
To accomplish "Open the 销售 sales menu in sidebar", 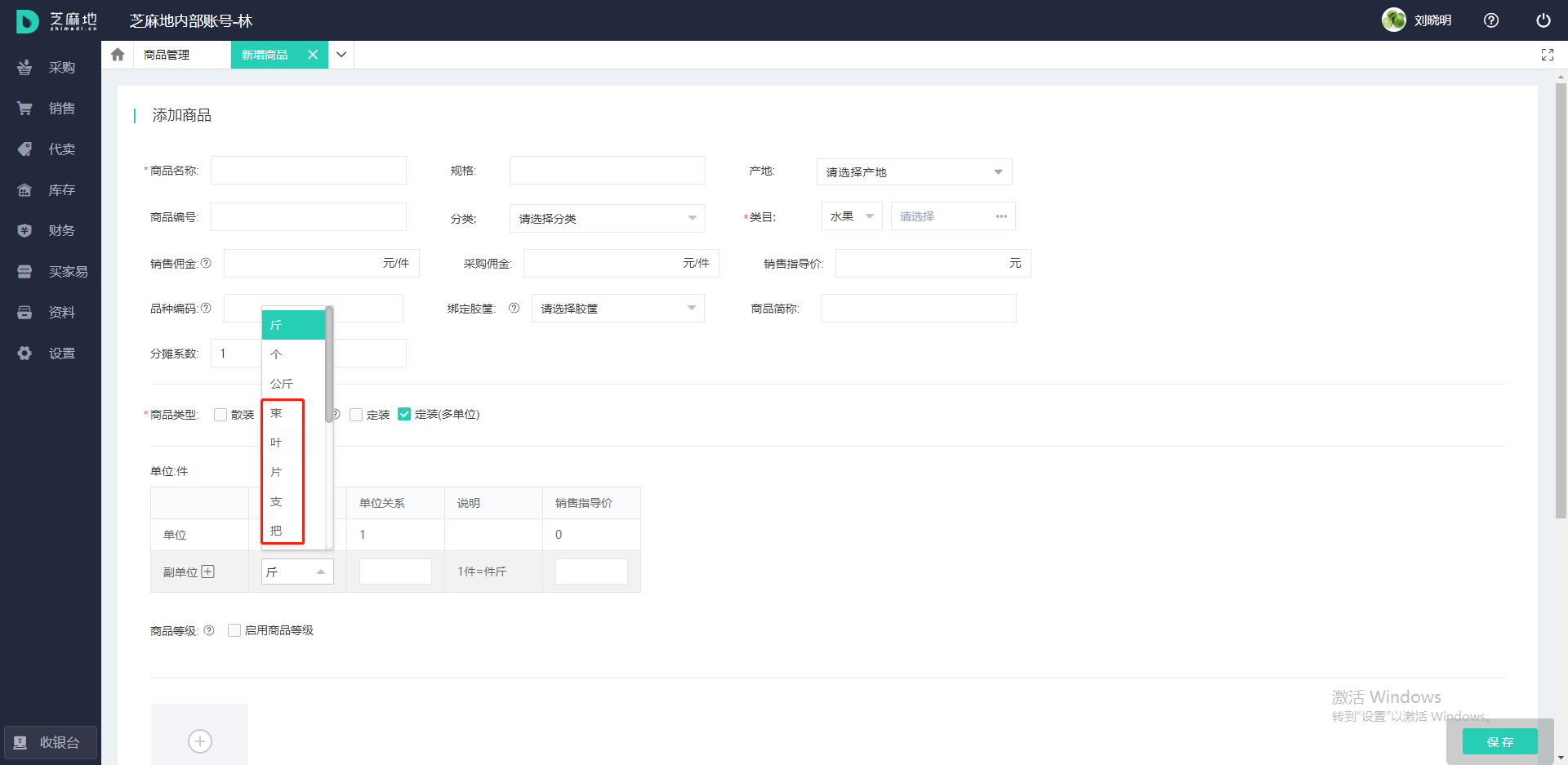I will (x=50, y=109).
